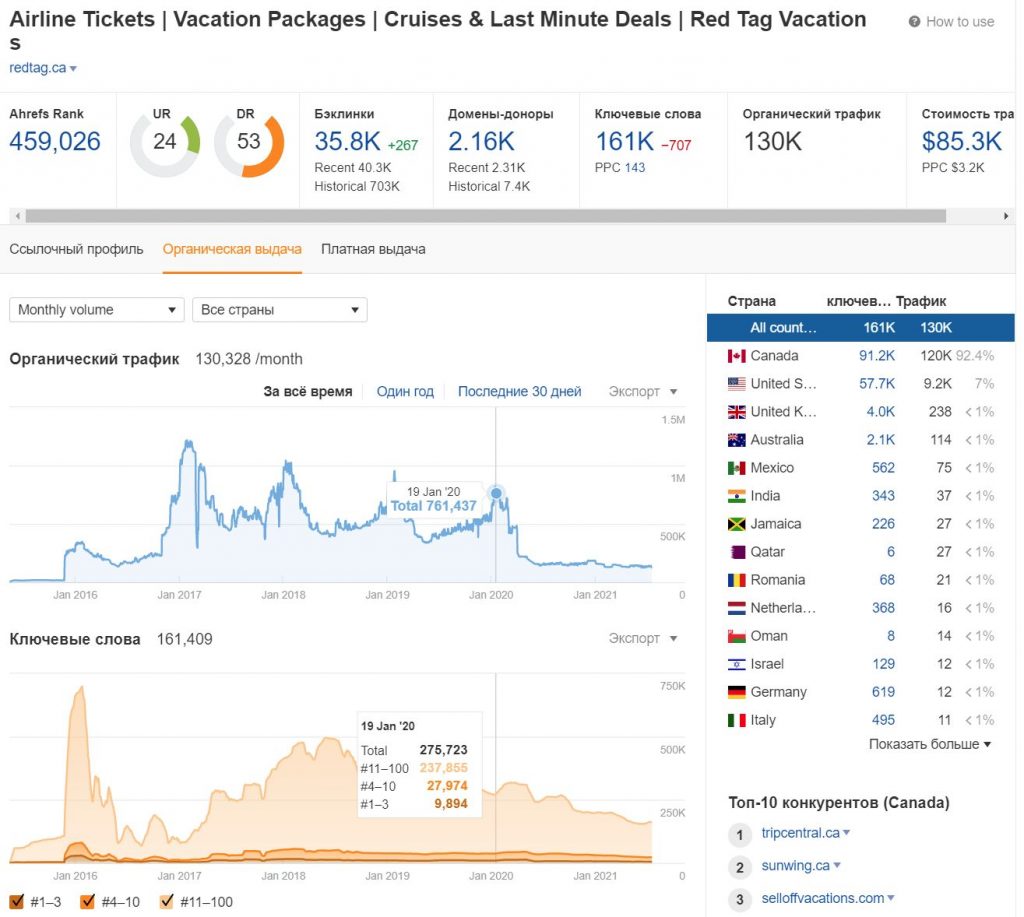This screenshot has width=1024, height=917.
Task: Click the left arrow of horizontal scrollbar
Action: point(18,216)
